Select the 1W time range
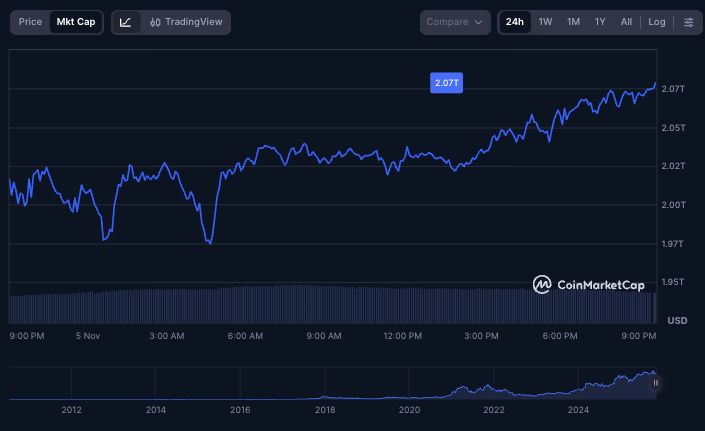Screen dimensions: 705x431 (545, 22)
